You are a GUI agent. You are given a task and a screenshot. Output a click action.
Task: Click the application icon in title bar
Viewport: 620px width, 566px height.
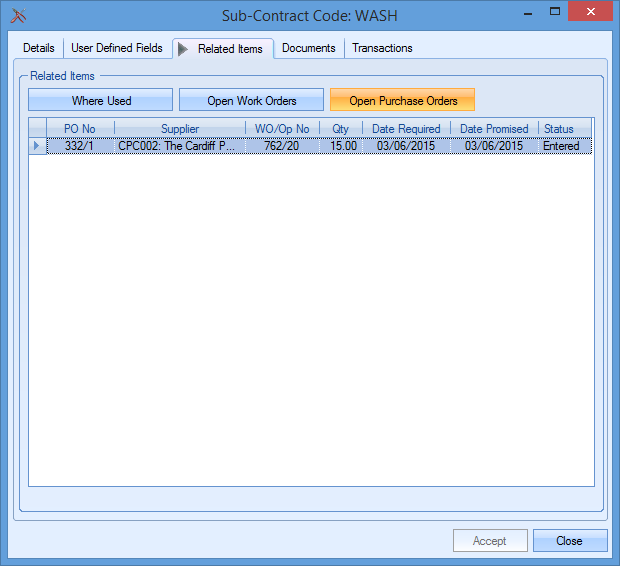point(17,15)
